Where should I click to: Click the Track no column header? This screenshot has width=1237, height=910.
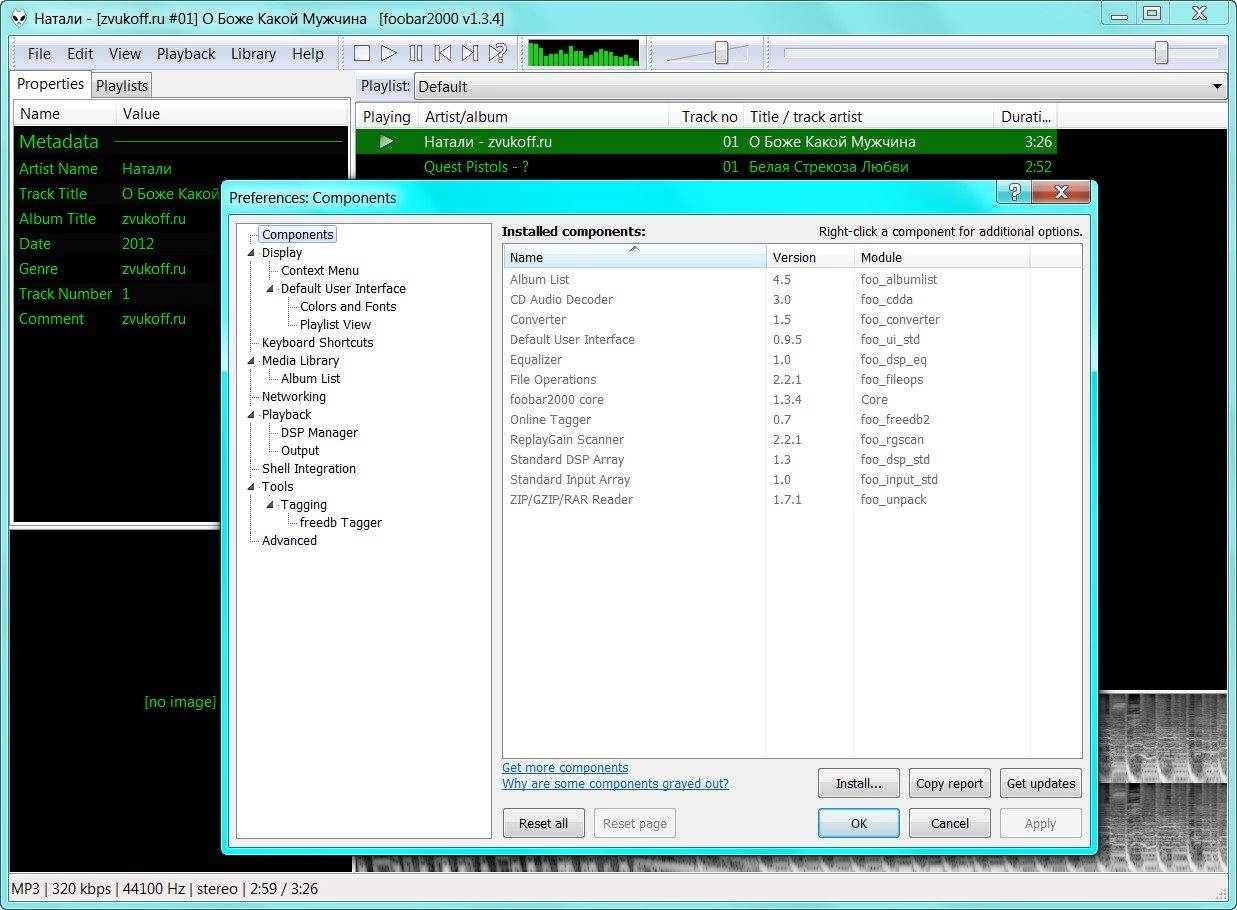coord(706,117)
